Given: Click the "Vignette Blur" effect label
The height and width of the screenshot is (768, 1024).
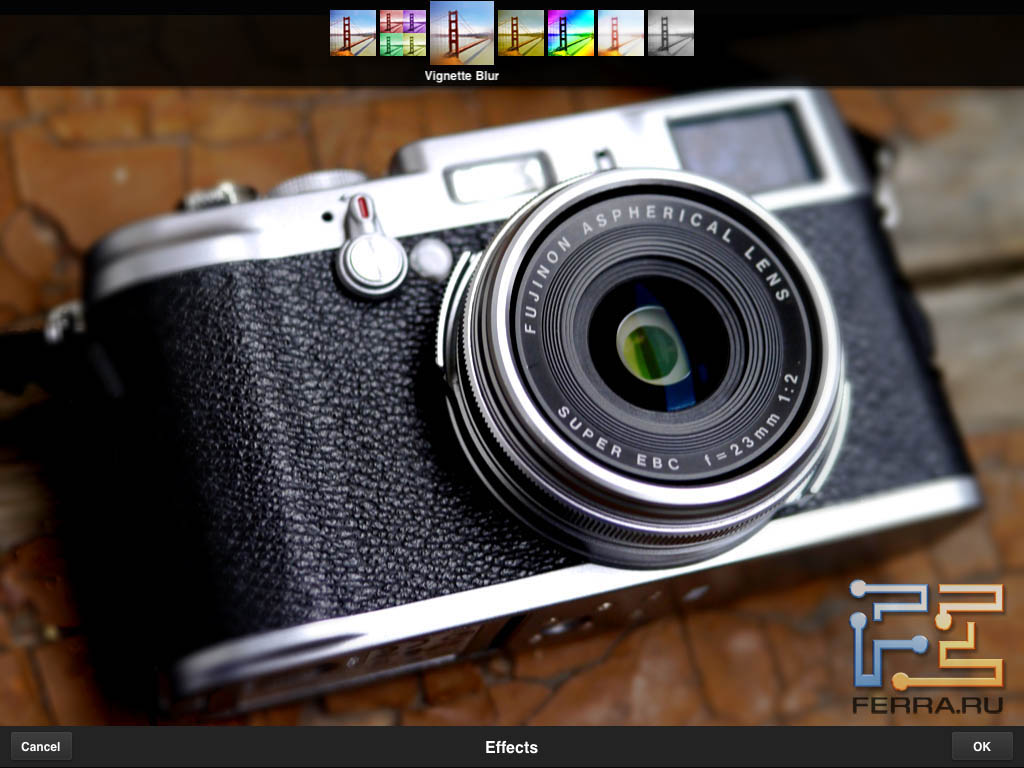Looking at the screenshot, I should (x=462, y=76).
